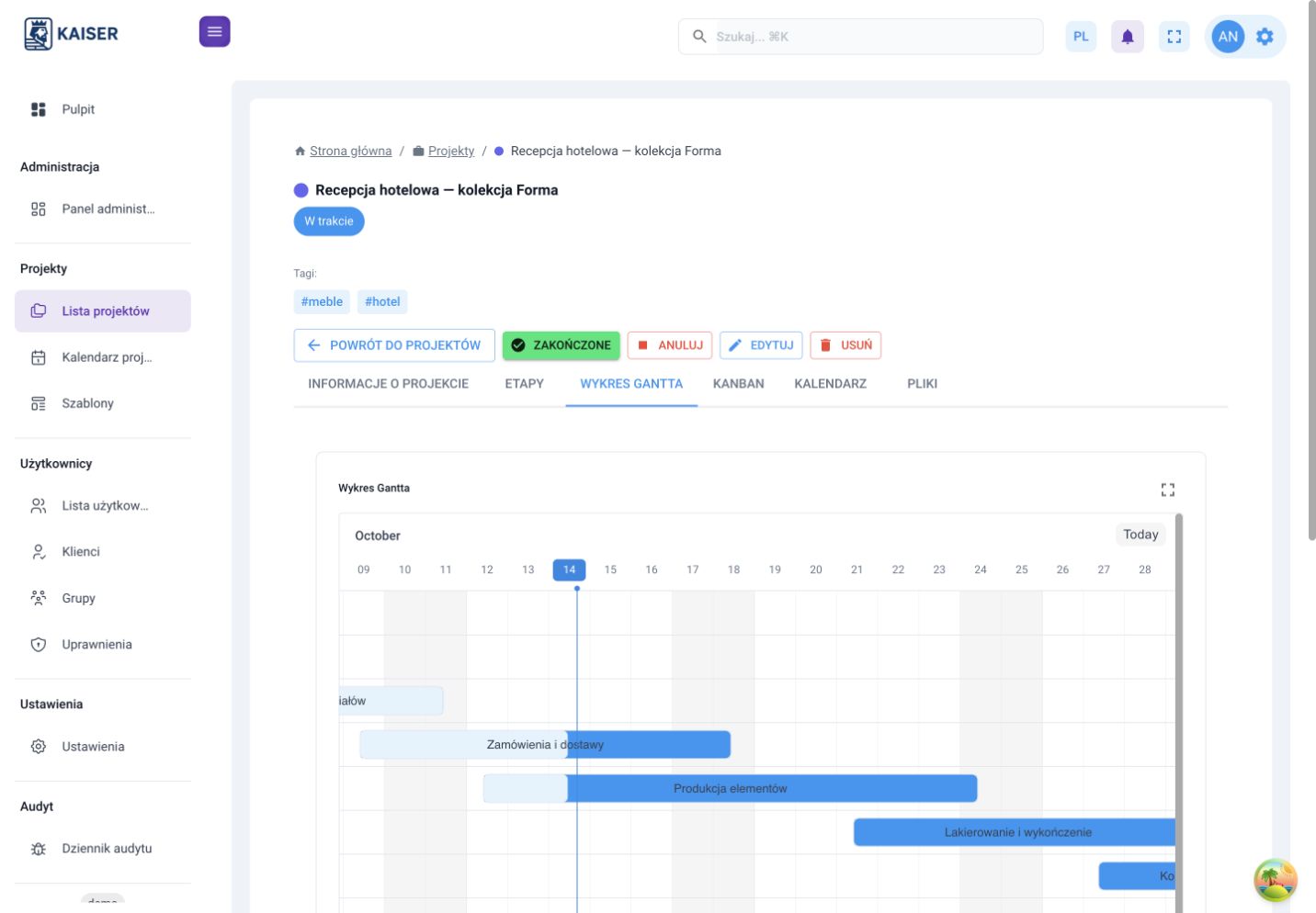Open Panel administracyjny in sidebar
The image size is (1316, 913).
(x=103, y=209)
